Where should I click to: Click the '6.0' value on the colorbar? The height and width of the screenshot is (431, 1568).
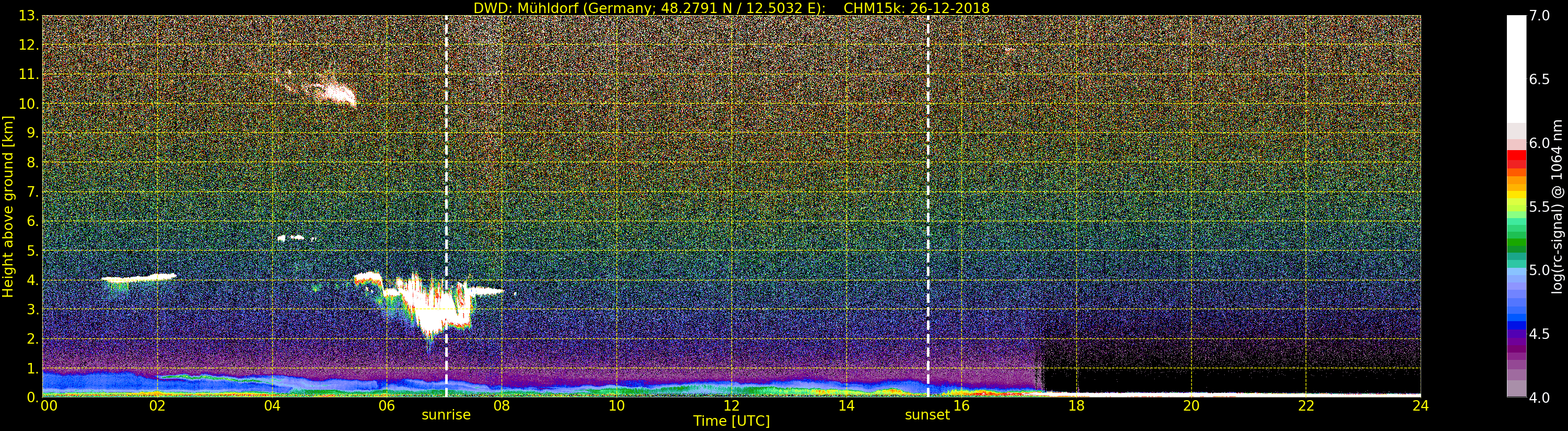coord(1540,143)
